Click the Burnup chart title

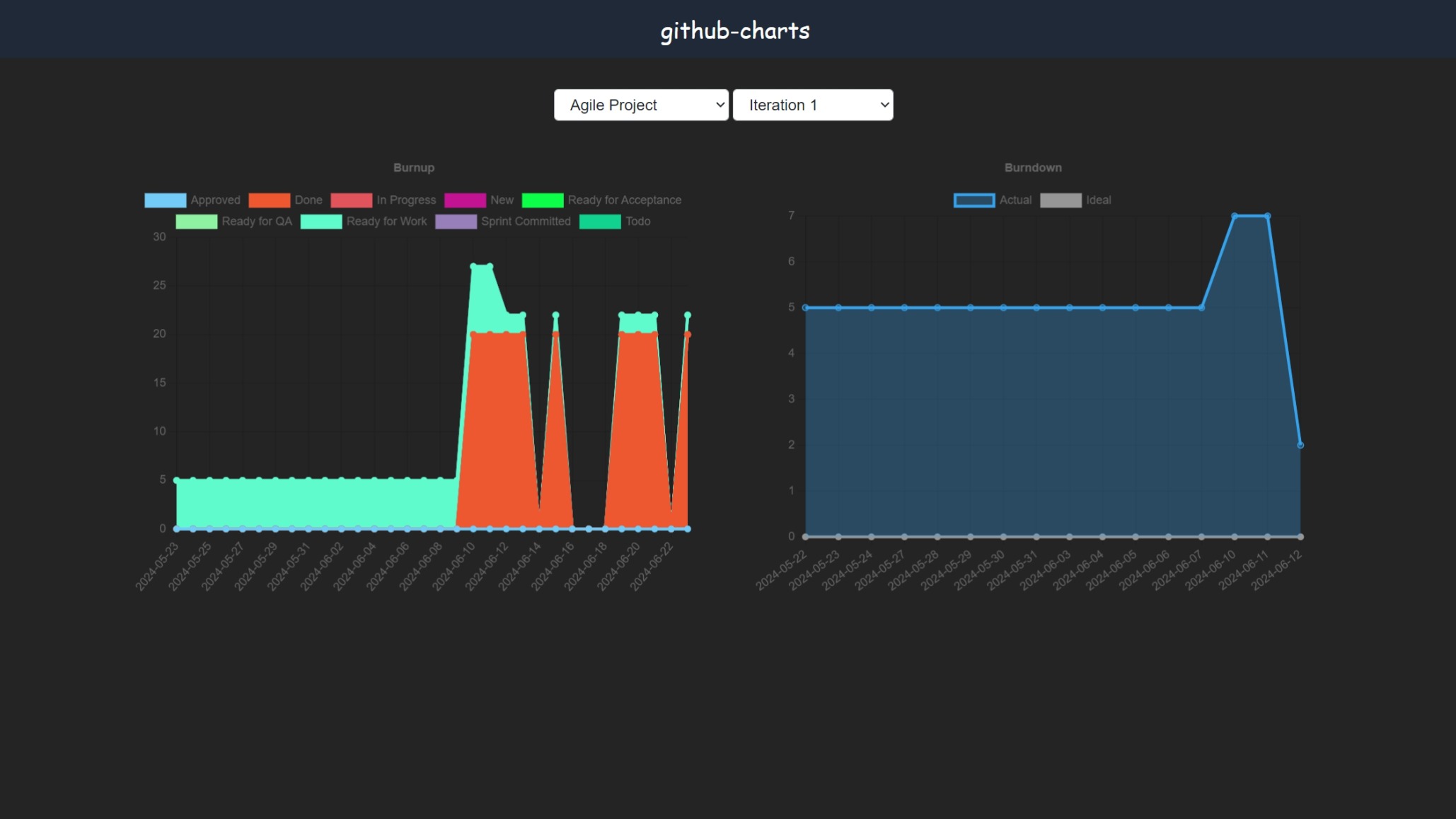point(414,168)
